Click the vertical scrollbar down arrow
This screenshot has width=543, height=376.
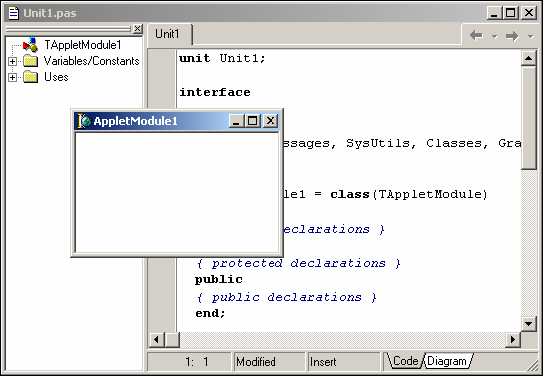click(x=528, y=324)
